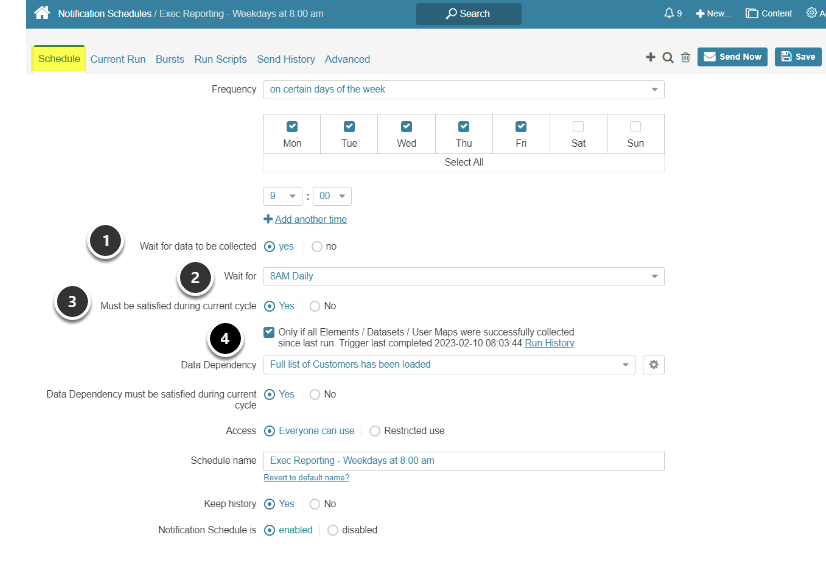
Task: Click the Search bar in the header
Action: click(x=468, y=14)
